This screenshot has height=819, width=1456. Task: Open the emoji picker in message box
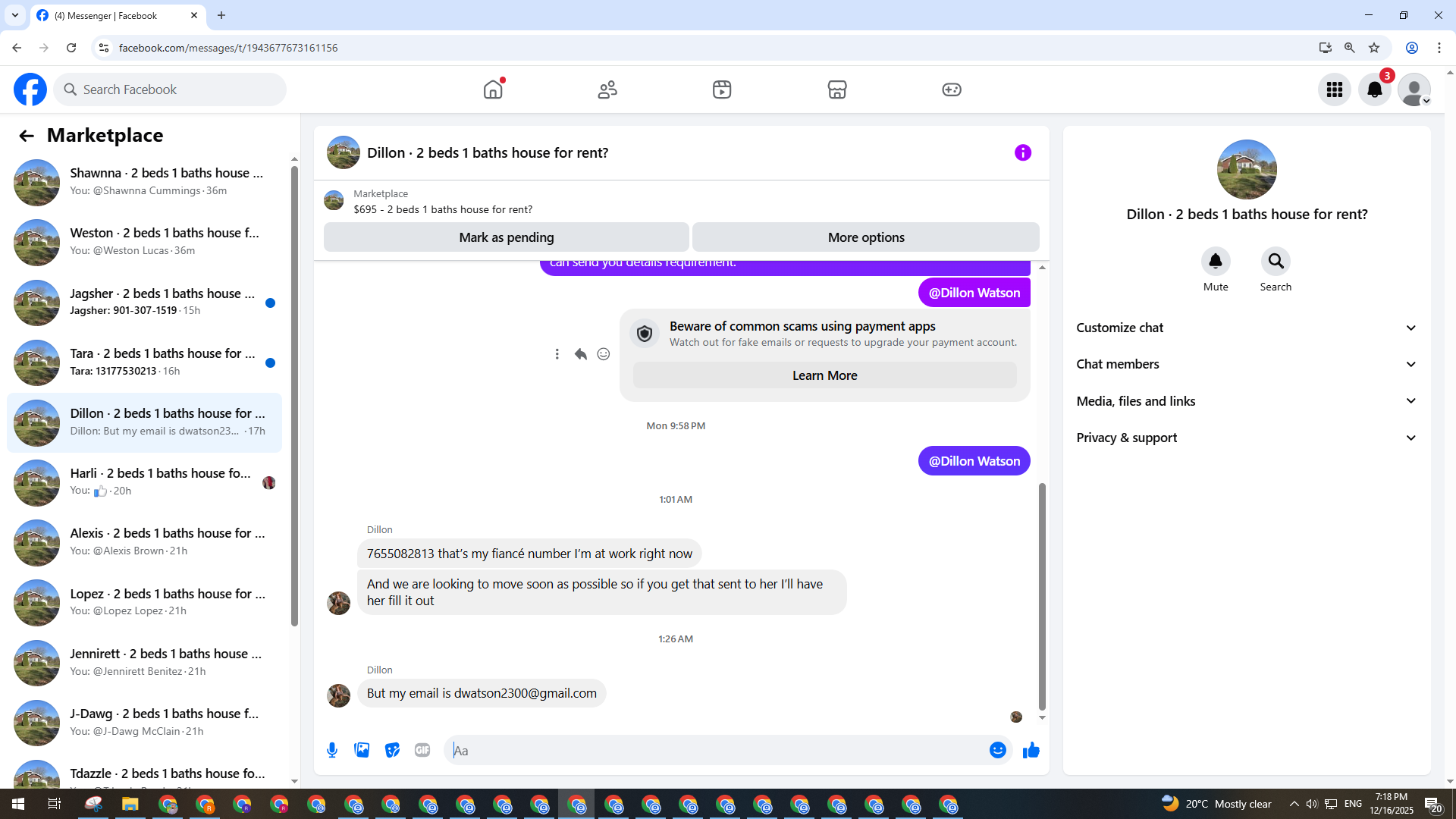(x=998, y=751)
